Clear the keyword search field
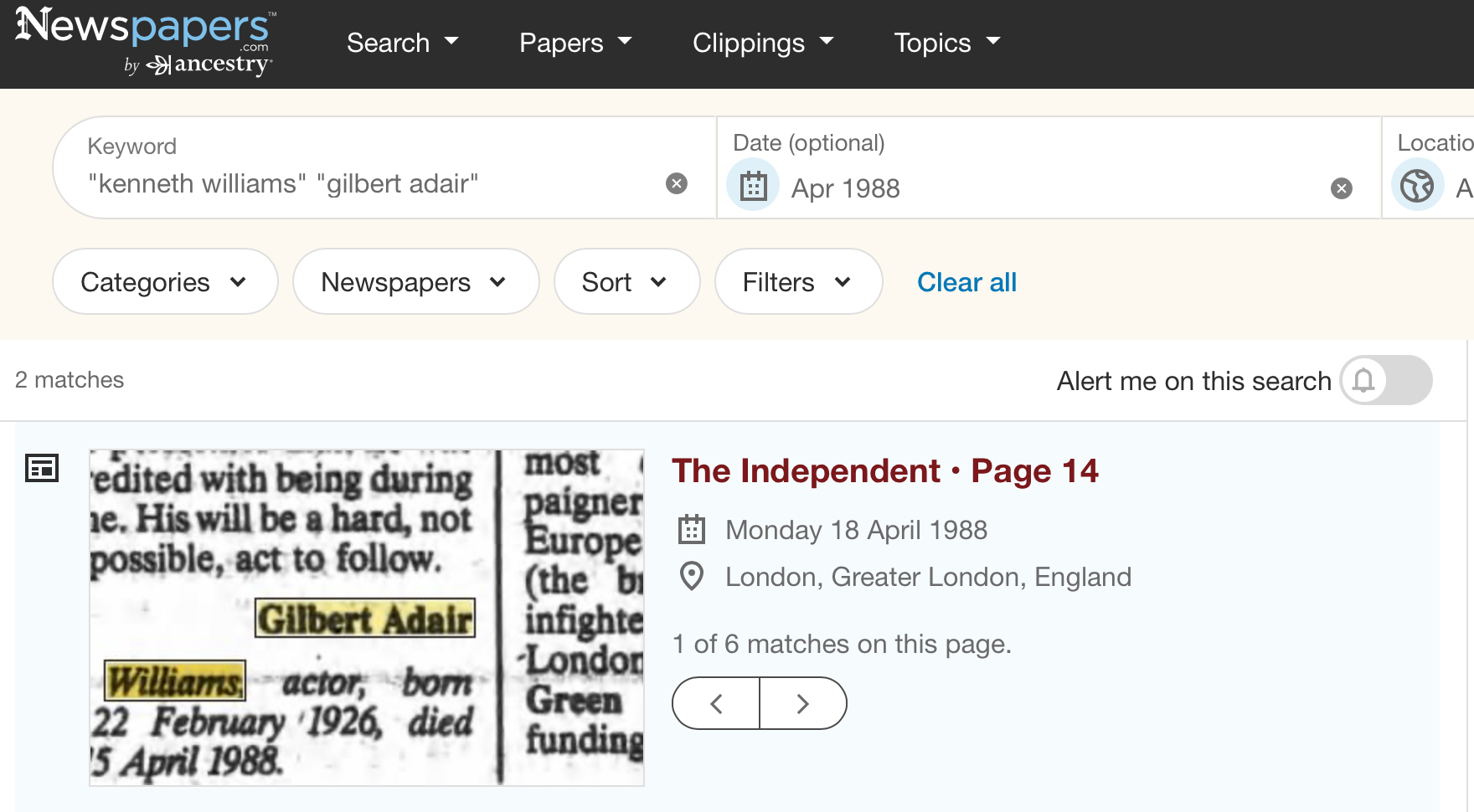The width and height of the screenshot is (1474, 812). tap(677, 183)
